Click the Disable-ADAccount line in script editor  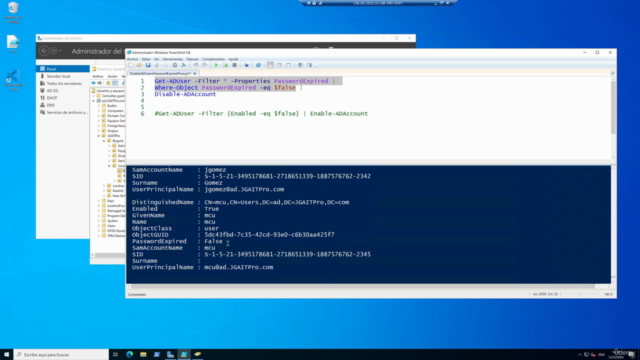pos(185,94)
